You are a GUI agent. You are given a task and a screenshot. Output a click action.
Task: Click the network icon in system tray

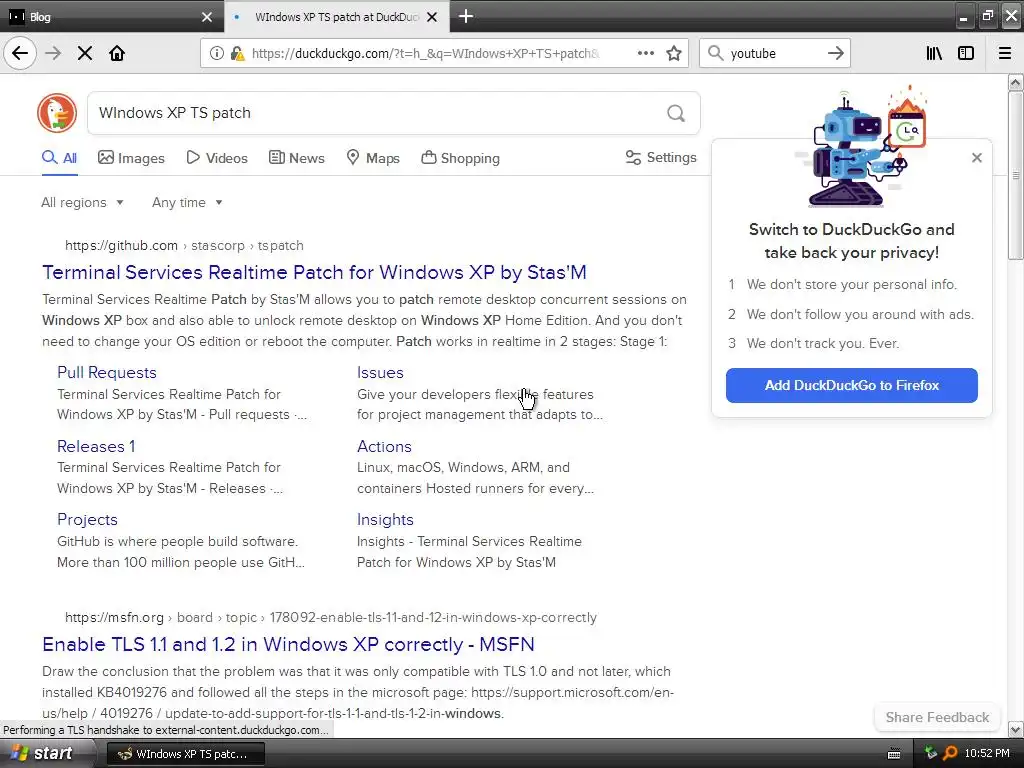[931, 753]
